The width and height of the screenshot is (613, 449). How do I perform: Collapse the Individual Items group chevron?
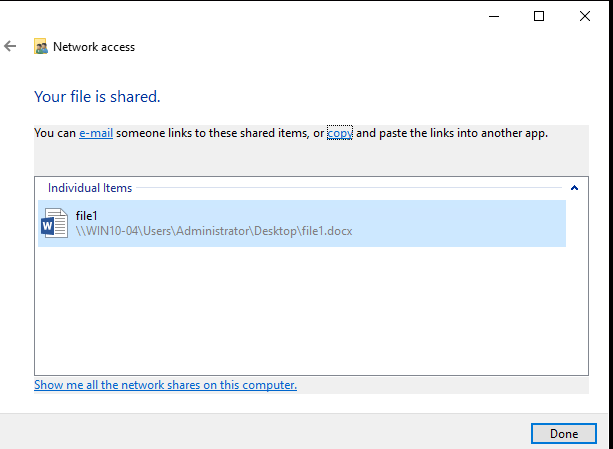point(574,188)
